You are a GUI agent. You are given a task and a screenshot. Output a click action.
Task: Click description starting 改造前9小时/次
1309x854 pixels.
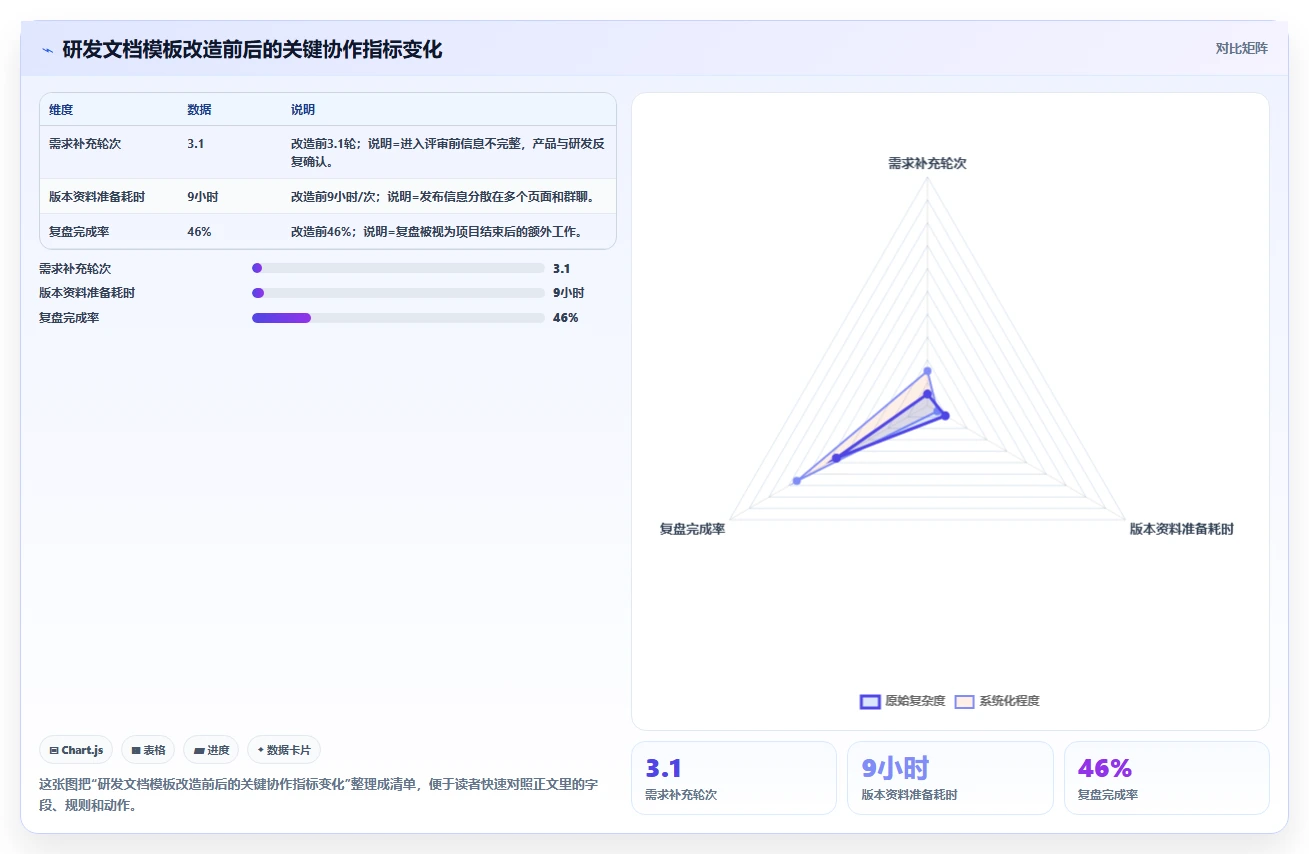pyautogui.click(x=443, y=197)
